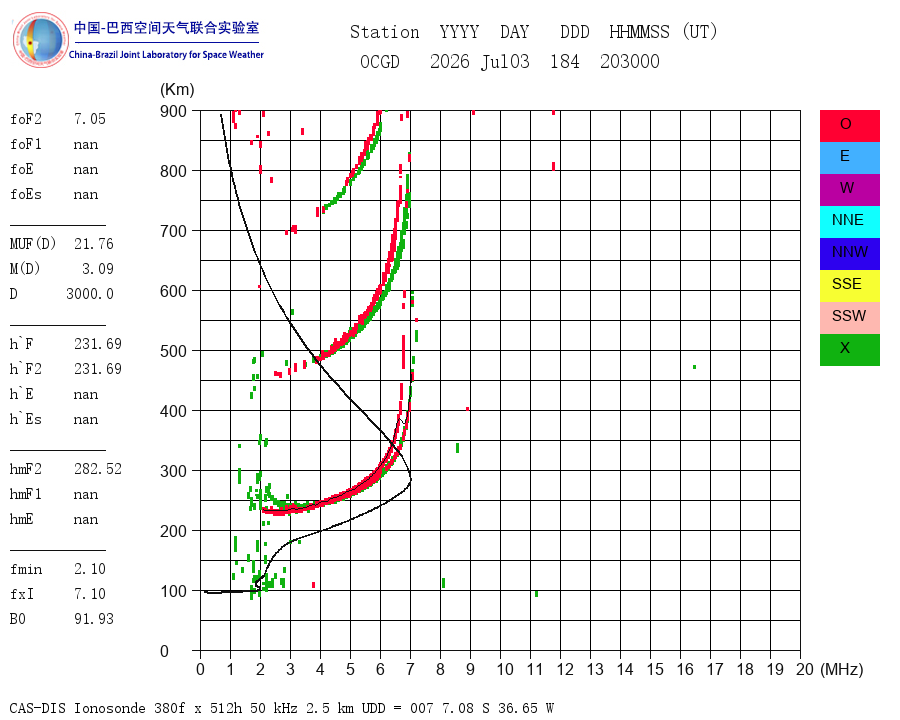Click the foF2 value 7.05
The width and height of the screenshot is (900, 720).
coord(90,119)
